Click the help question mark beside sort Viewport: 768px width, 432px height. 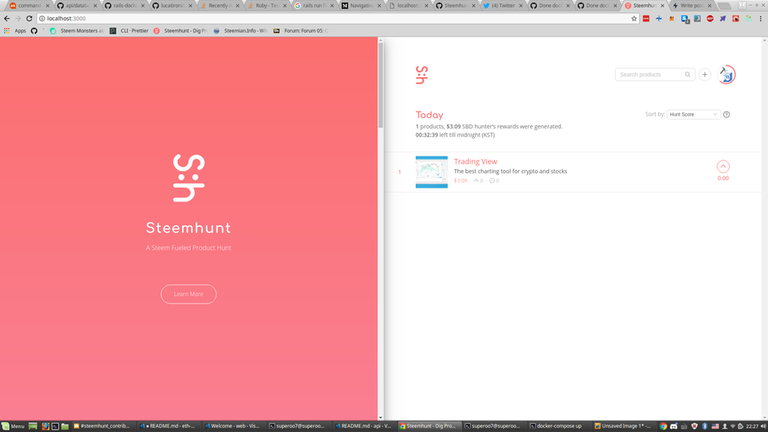726,115
